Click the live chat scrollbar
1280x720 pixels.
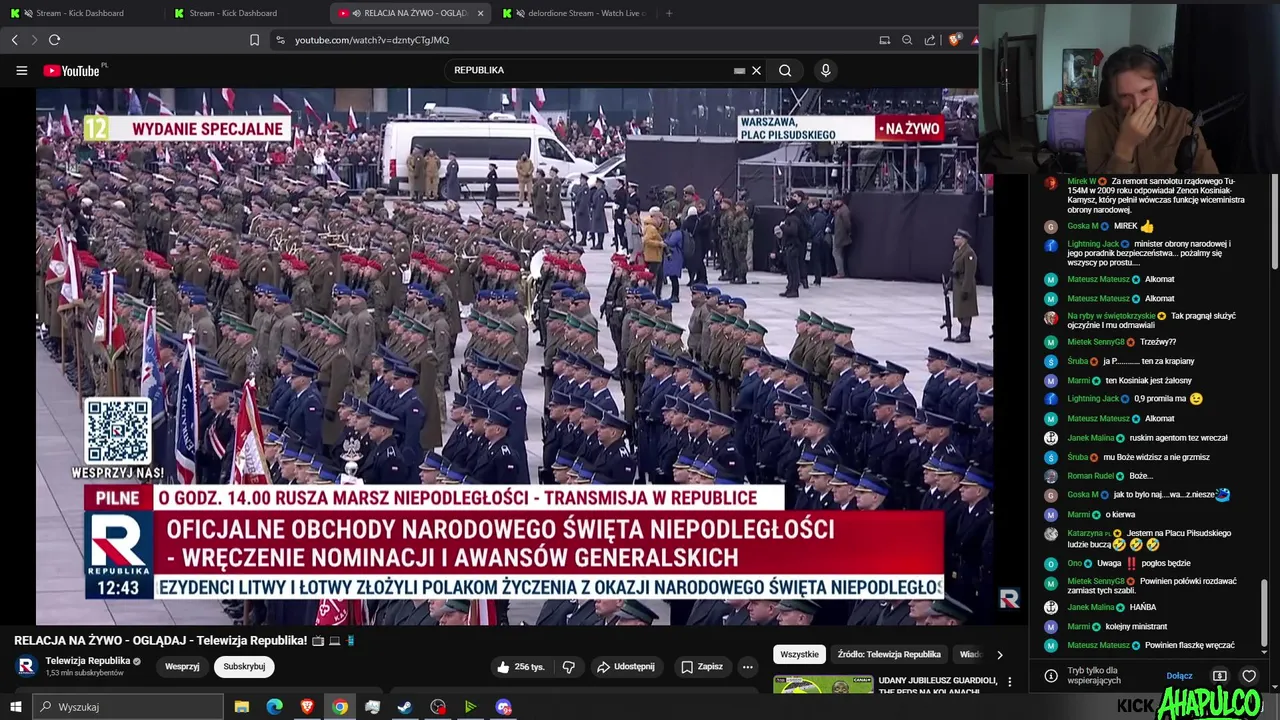(1265, 614)
